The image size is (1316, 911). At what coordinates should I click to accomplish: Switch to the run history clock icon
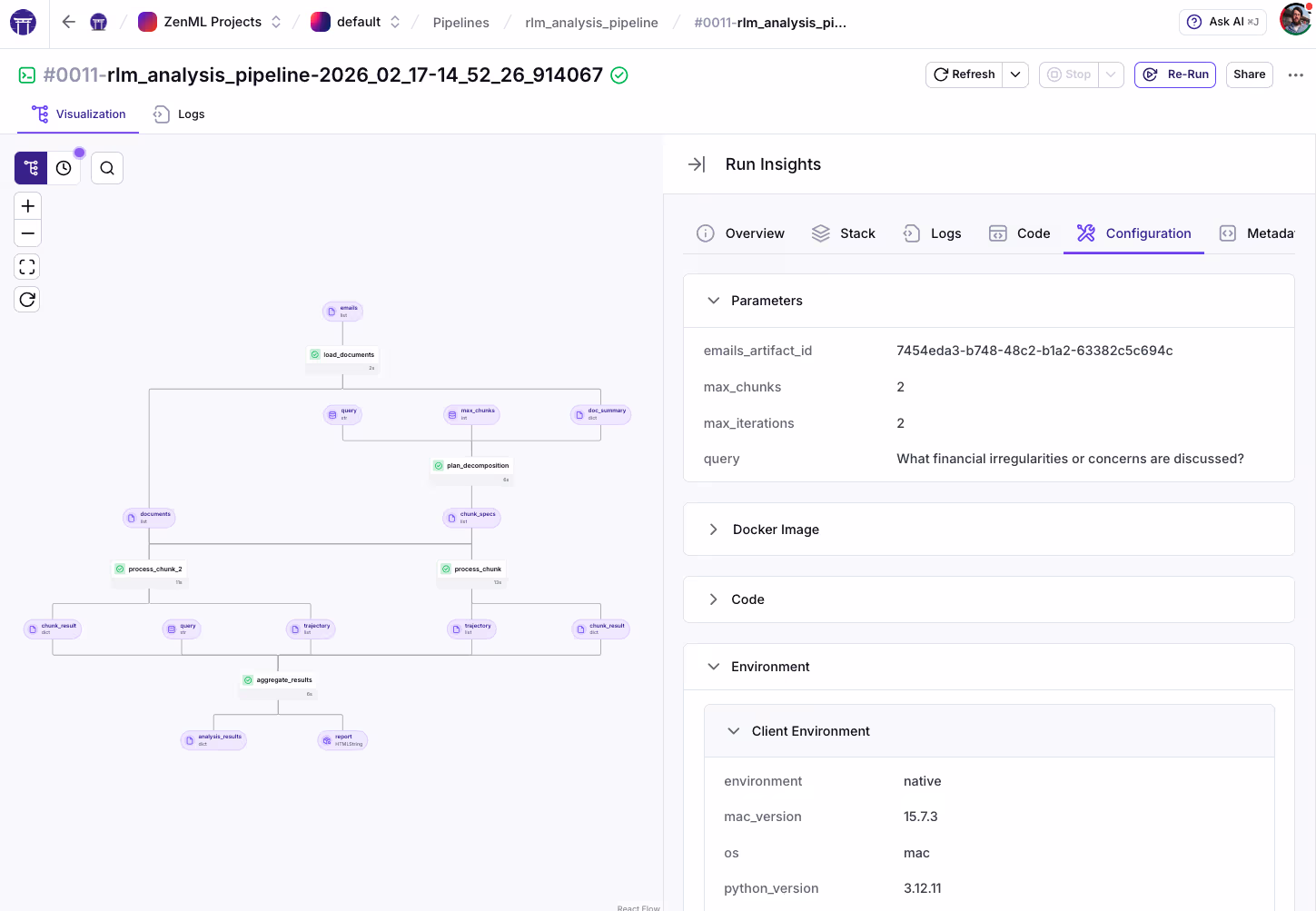pyautogui.click(x=63, y=167)
